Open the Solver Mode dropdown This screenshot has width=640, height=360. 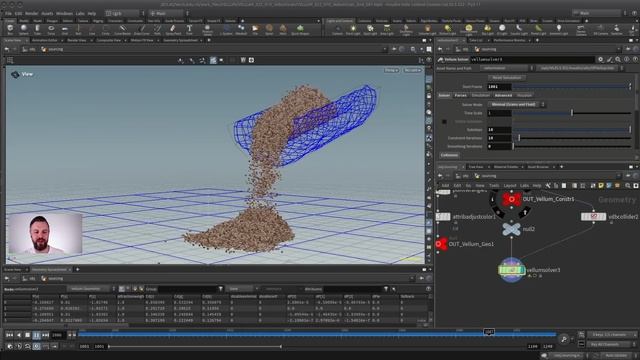click(517, 104)
